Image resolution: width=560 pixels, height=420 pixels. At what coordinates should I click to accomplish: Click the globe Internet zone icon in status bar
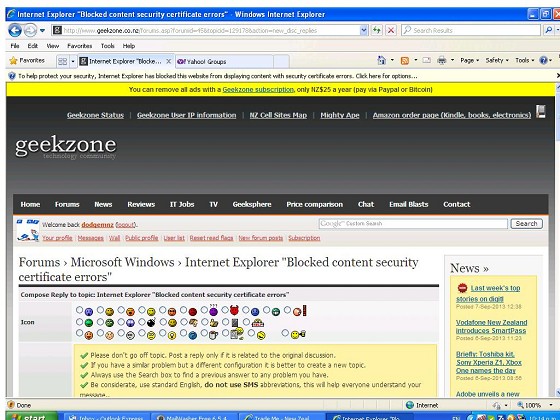coord(410,405)
